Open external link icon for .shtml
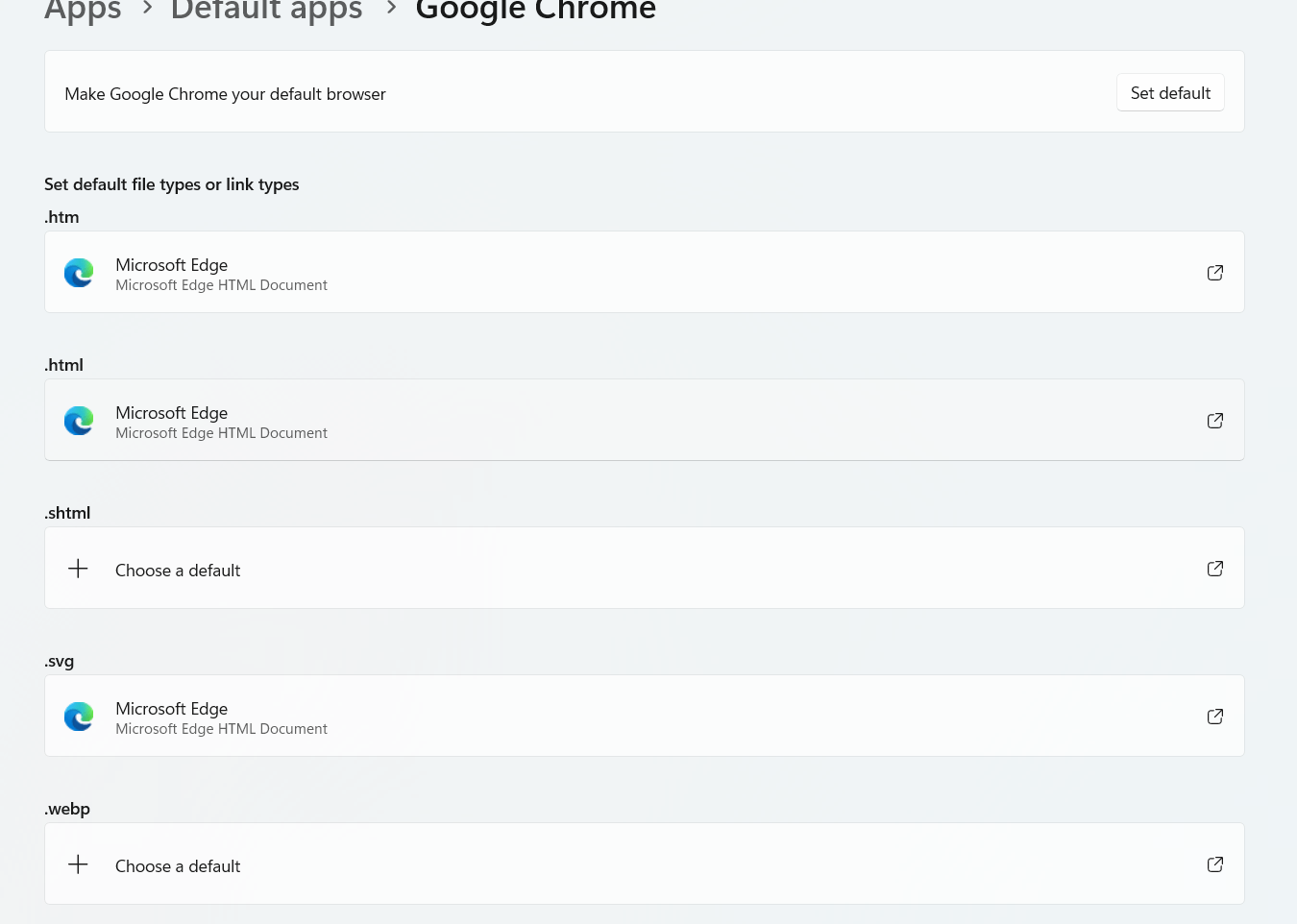The width and height of the screenshot is (1297, 924). coord(1215,569)
